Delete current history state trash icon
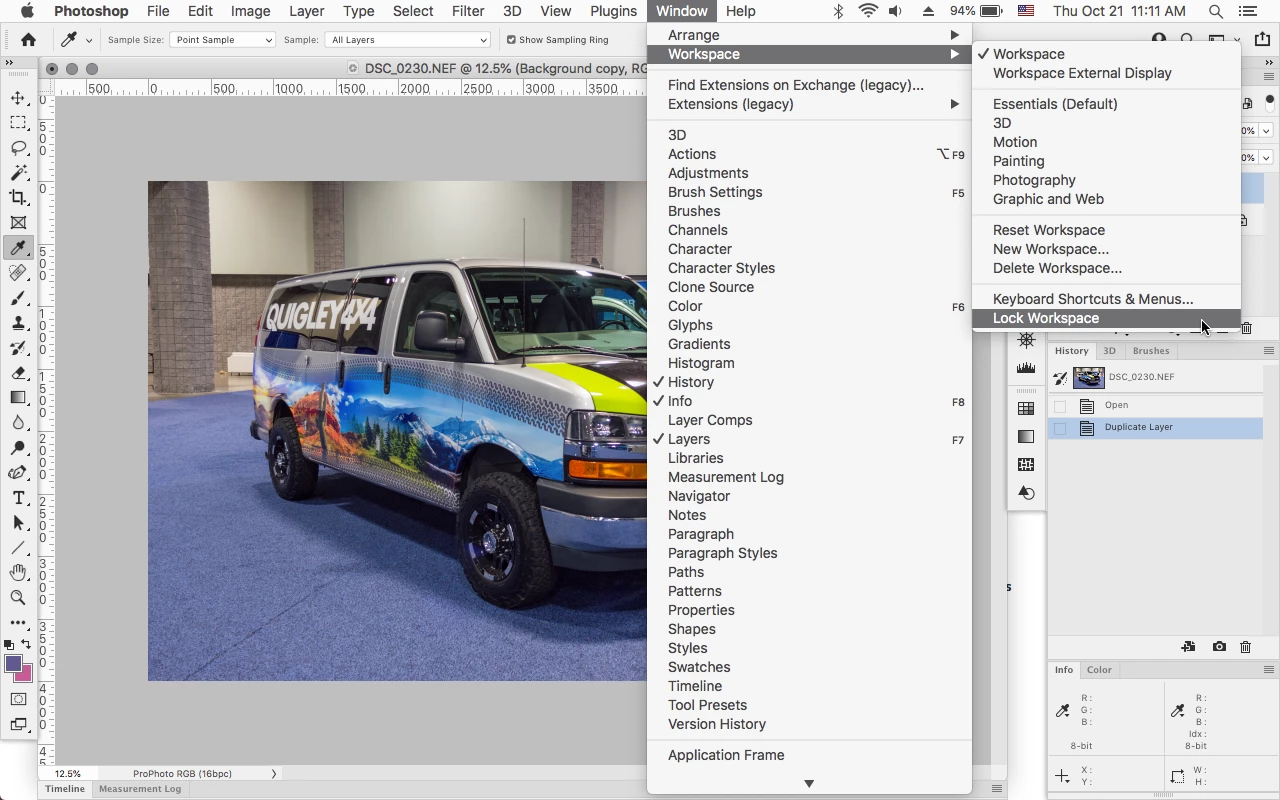The height and width of the screenshot is (800, 1280). 1245,647
